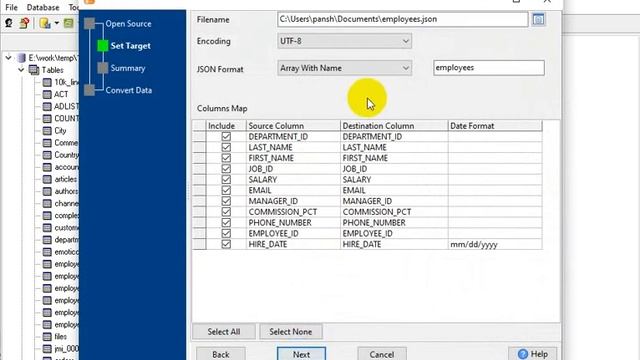Select the articles table icon
The height and width of the screenshot is (360, 640).
(47, 179)
